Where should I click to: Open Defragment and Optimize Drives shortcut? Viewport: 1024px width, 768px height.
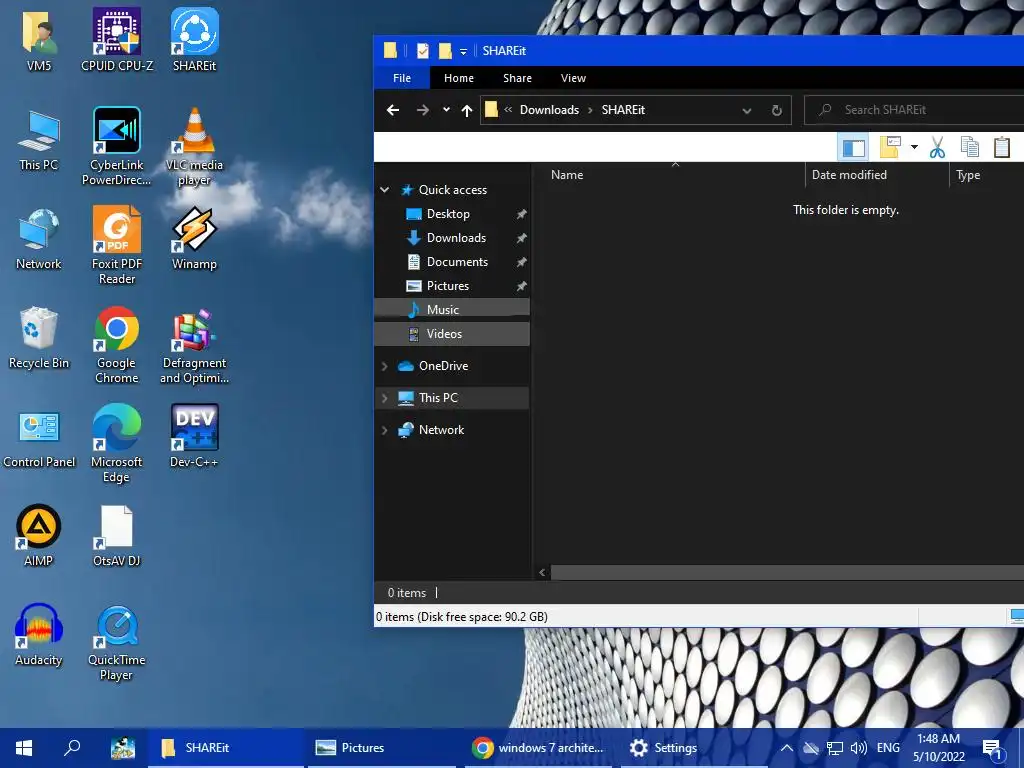(x=195, y=345)
